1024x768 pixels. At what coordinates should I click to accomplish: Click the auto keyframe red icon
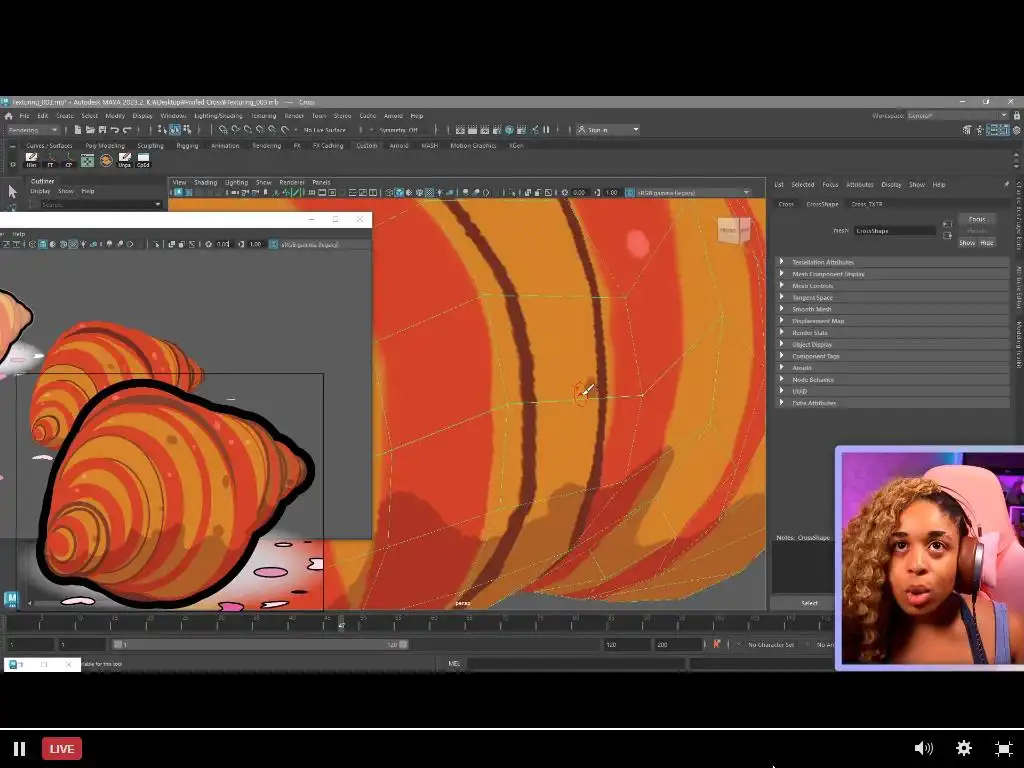[716, 644]
